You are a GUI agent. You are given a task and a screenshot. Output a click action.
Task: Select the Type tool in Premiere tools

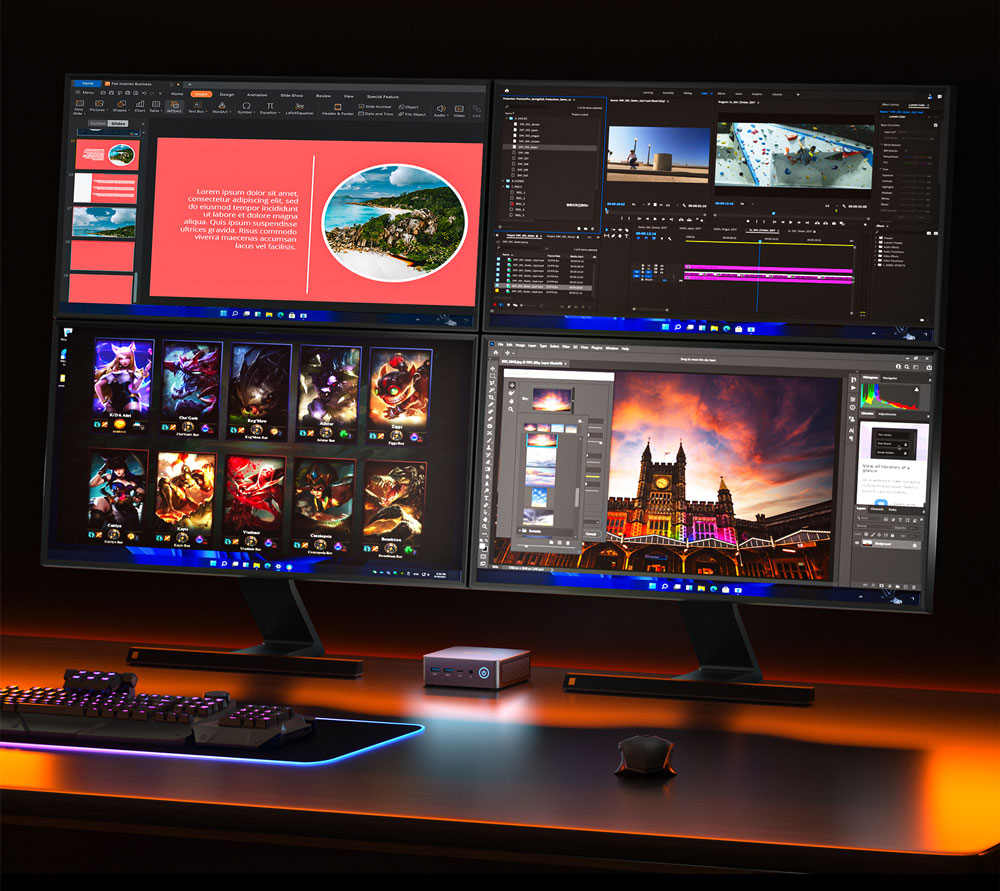[626, 237]
